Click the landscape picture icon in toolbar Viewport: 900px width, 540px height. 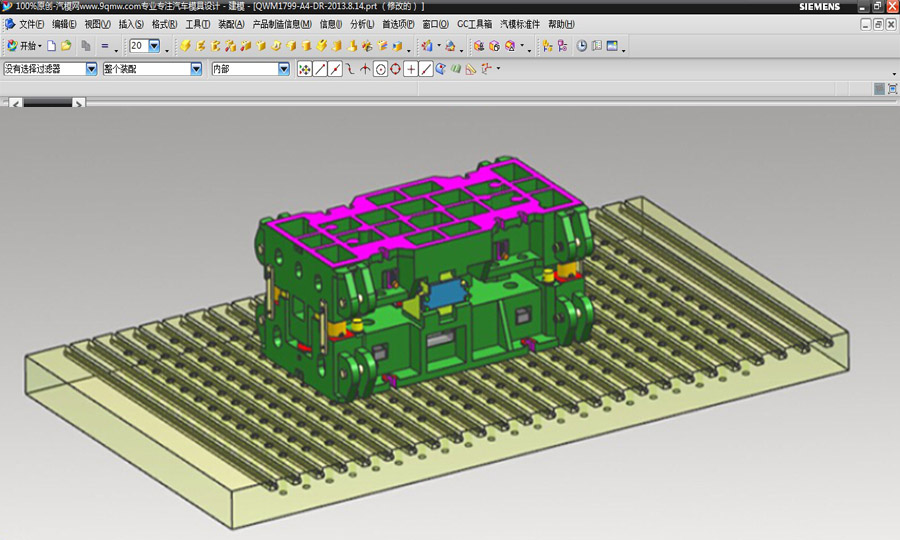coord(611,46)
